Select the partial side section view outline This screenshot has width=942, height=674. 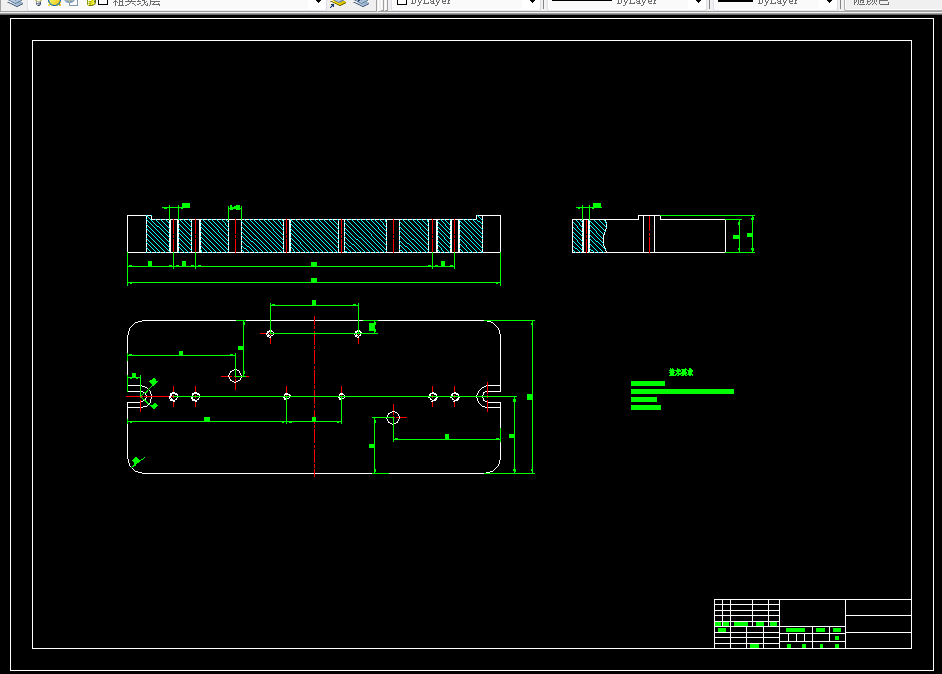(x=649, y=234)
